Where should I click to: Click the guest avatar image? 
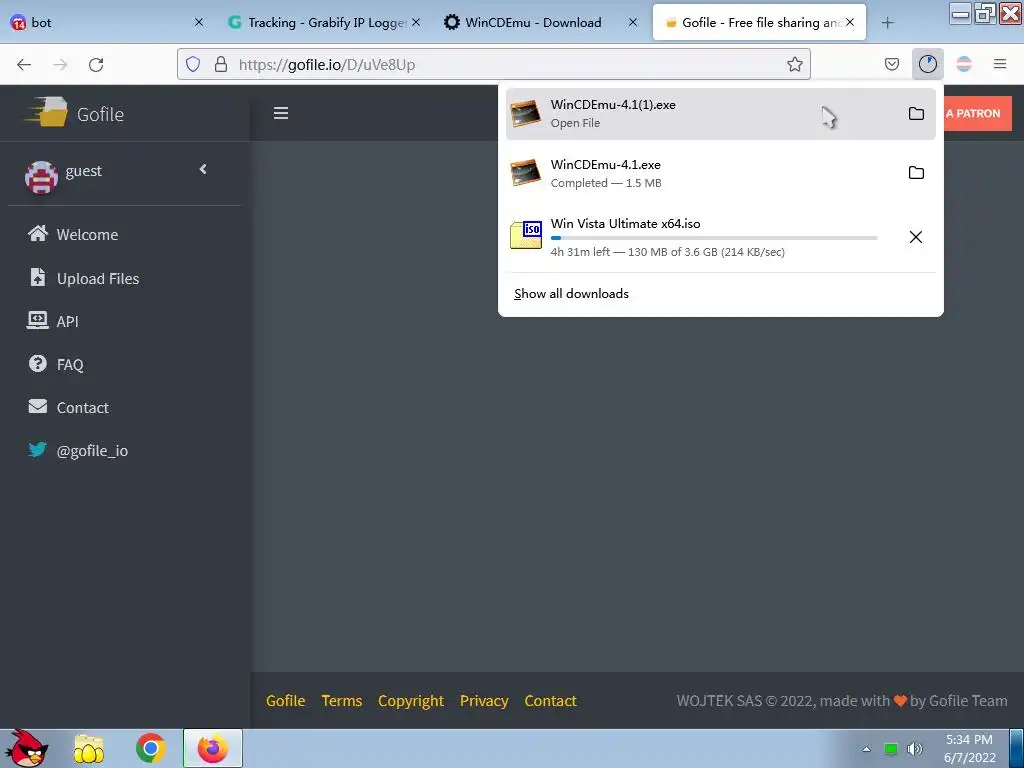(41, 177)
